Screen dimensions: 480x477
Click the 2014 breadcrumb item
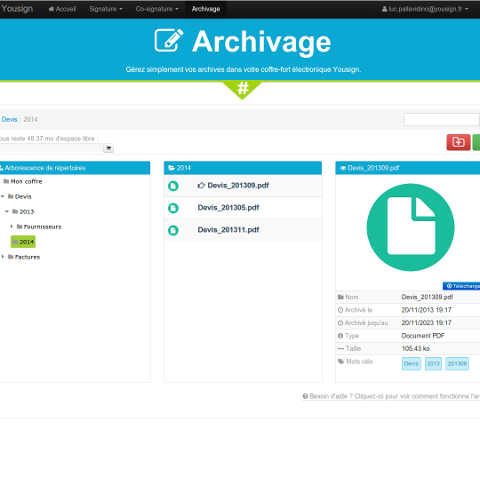coord(30,119)
